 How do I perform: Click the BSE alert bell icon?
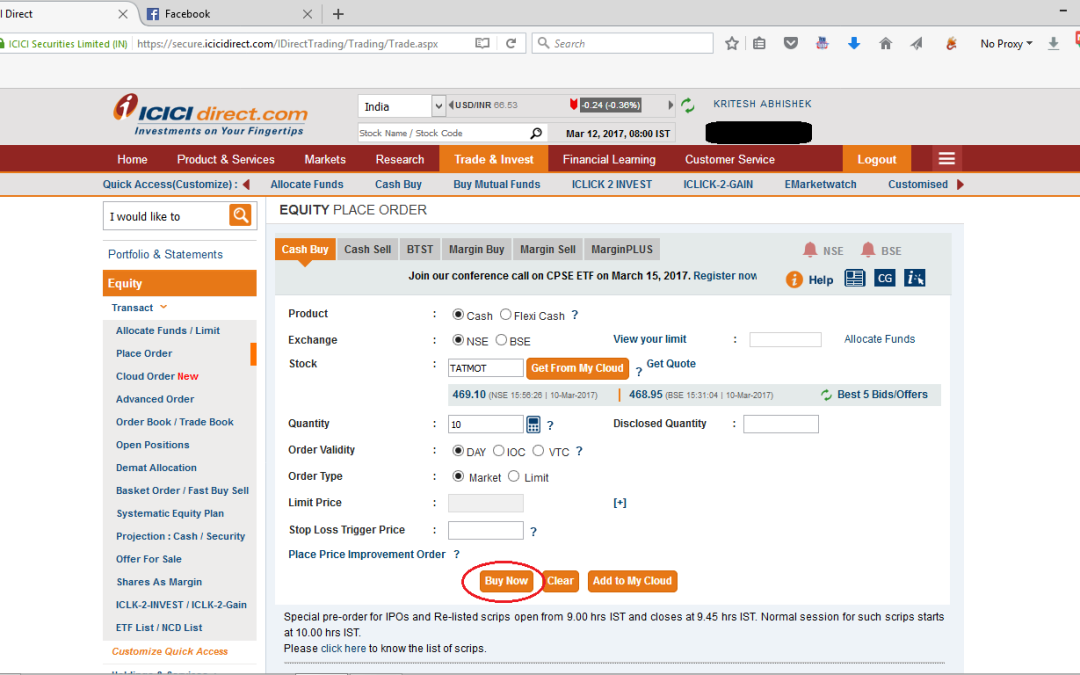868,250
